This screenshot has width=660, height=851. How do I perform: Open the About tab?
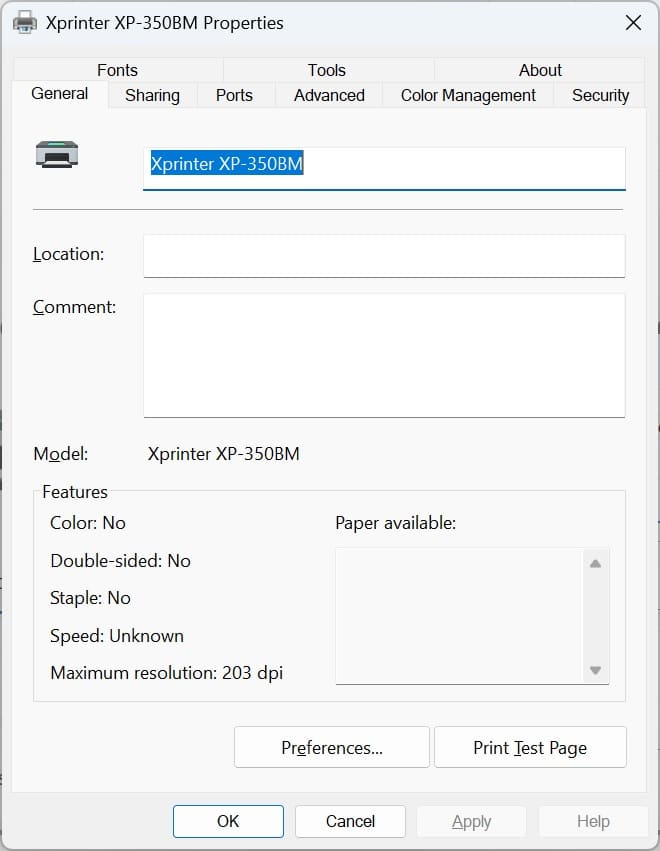click(x=540, y=70)
